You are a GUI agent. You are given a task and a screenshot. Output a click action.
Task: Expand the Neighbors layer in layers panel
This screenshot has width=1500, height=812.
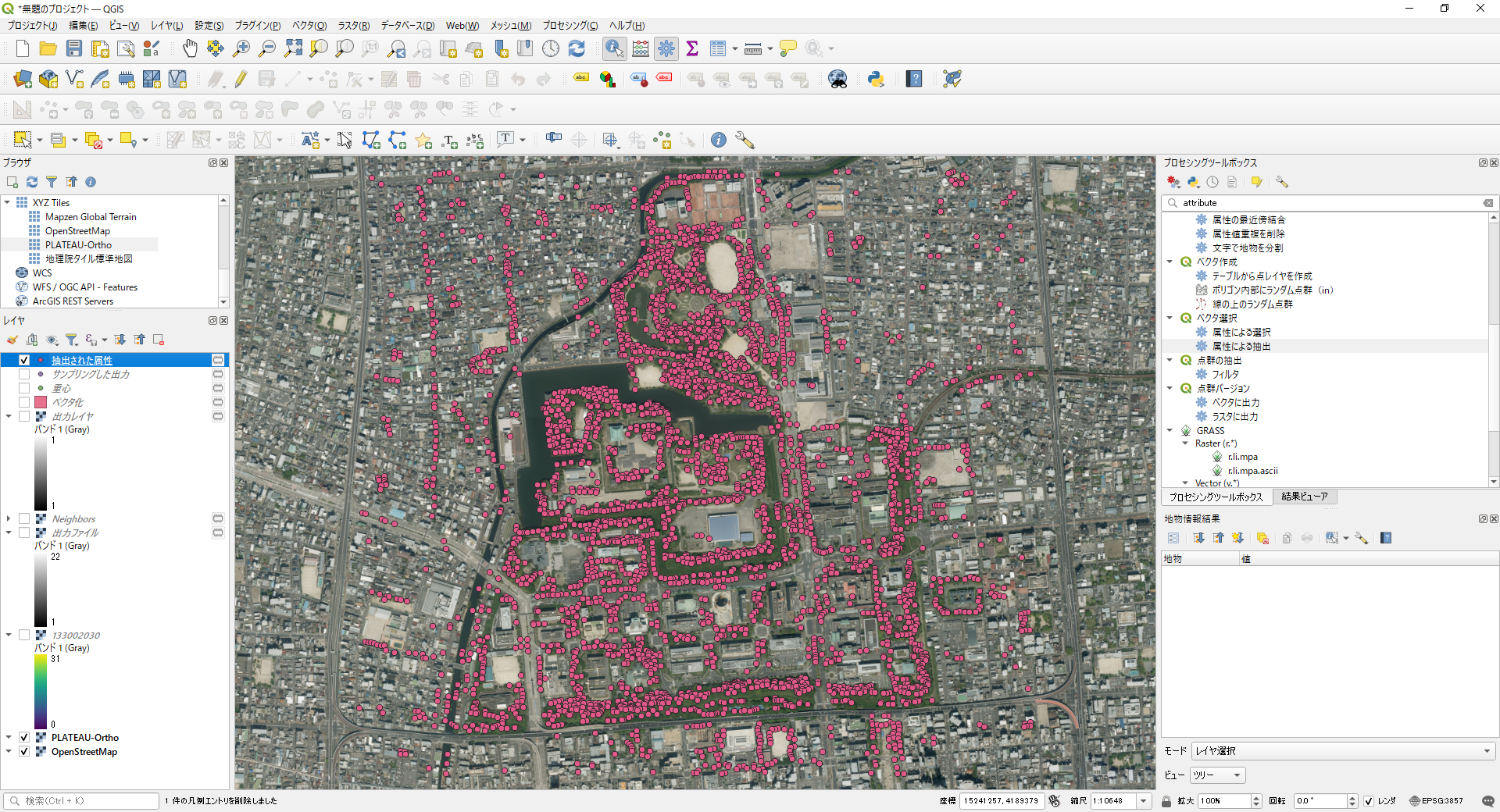pyautogui.click(x=9, y=518)
